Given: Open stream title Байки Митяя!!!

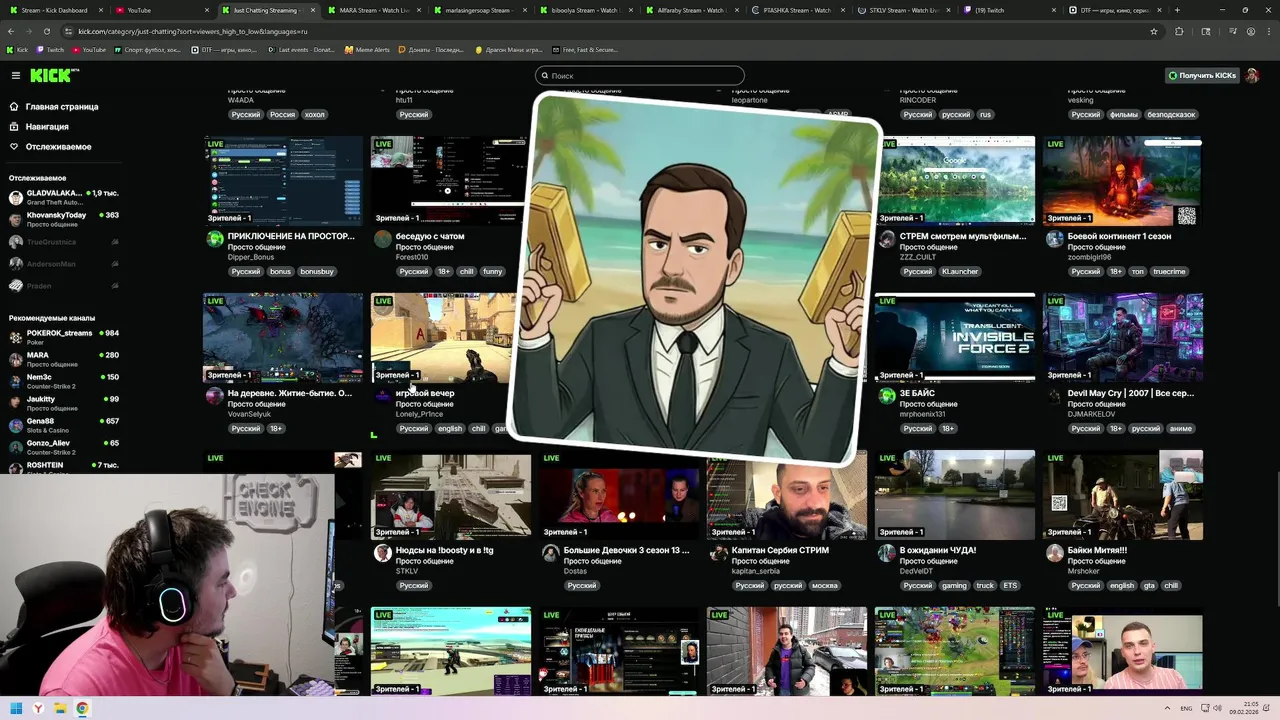Looking at the screenshot, I should (x=1097, y=550).
